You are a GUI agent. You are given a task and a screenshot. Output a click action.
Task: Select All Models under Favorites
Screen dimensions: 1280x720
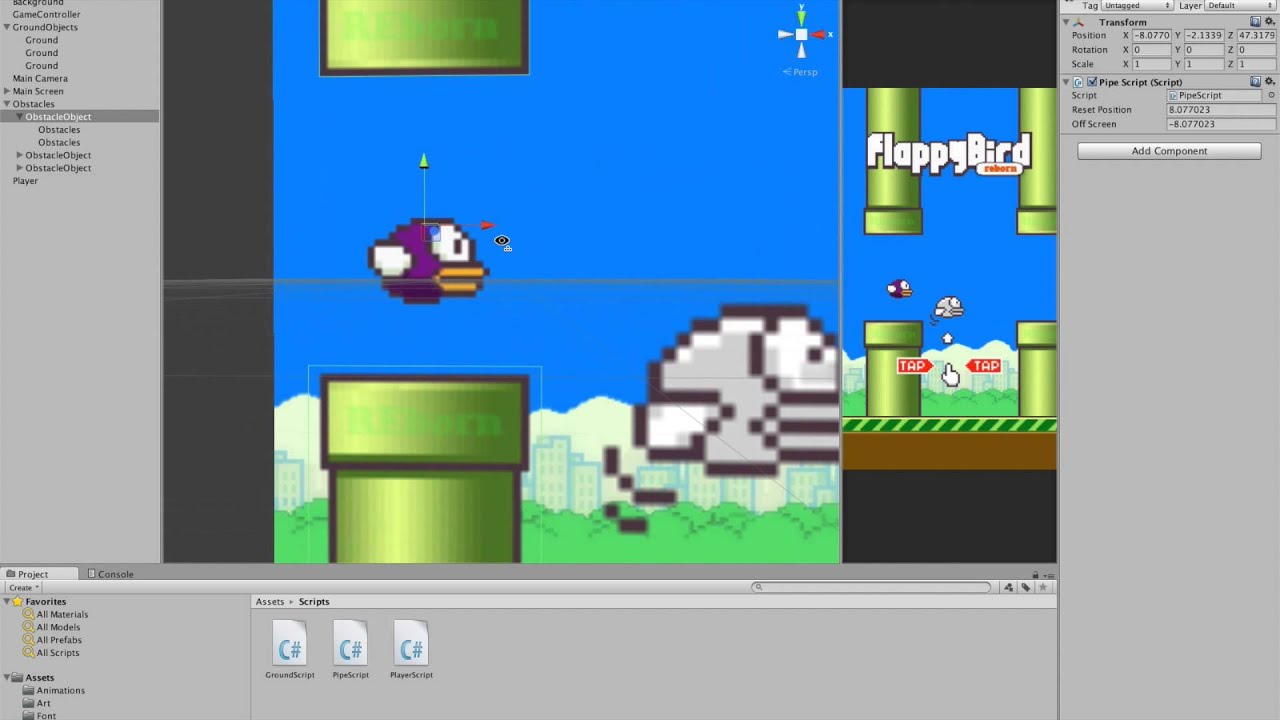click(x=58, y=628)
